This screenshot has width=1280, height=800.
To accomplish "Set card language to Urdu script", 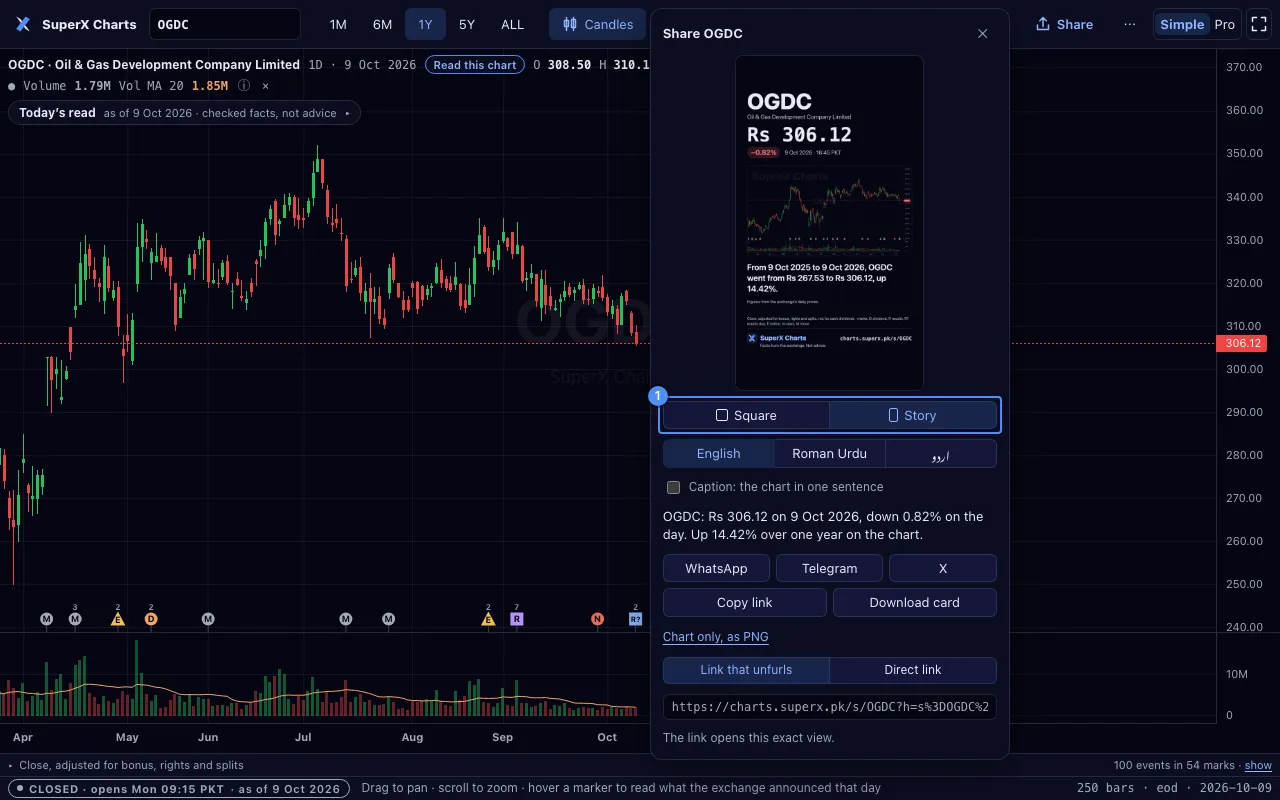I will click(x=941, y=454).
